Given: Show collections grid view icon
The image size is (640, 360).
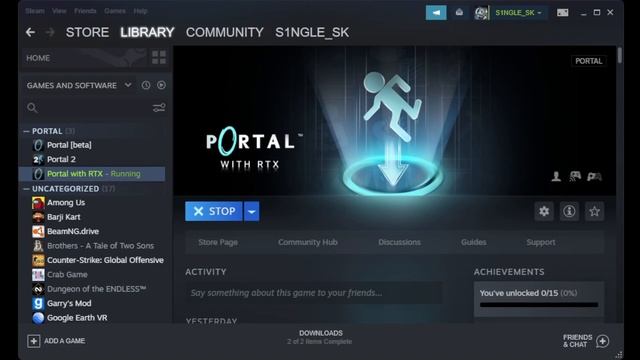Looking at the screenshot, I should pyautogui.click(x=159, y=58).
